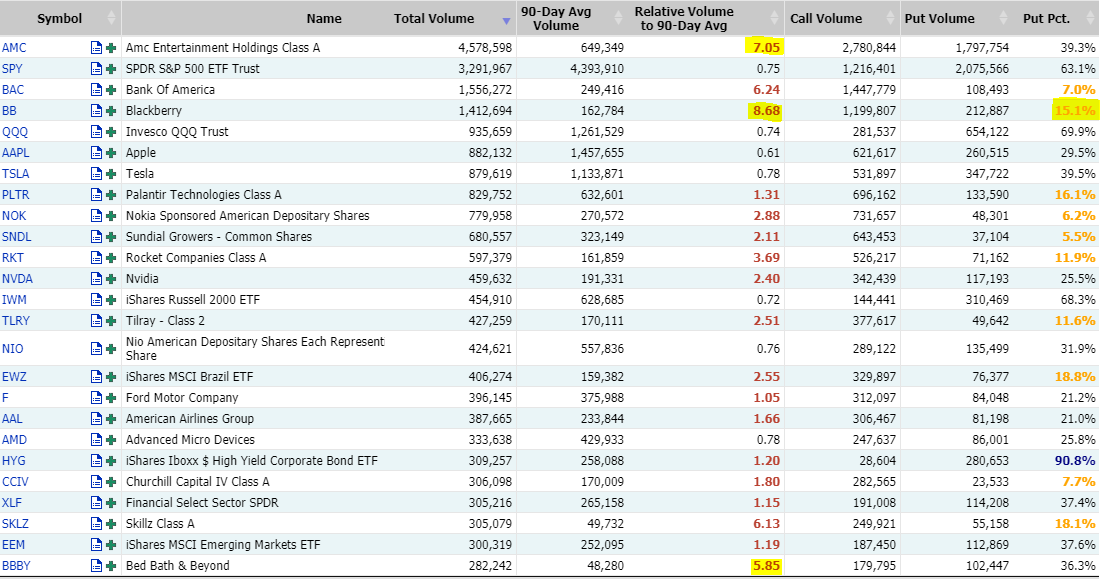Click the document icon for AMD

(96, 440)
